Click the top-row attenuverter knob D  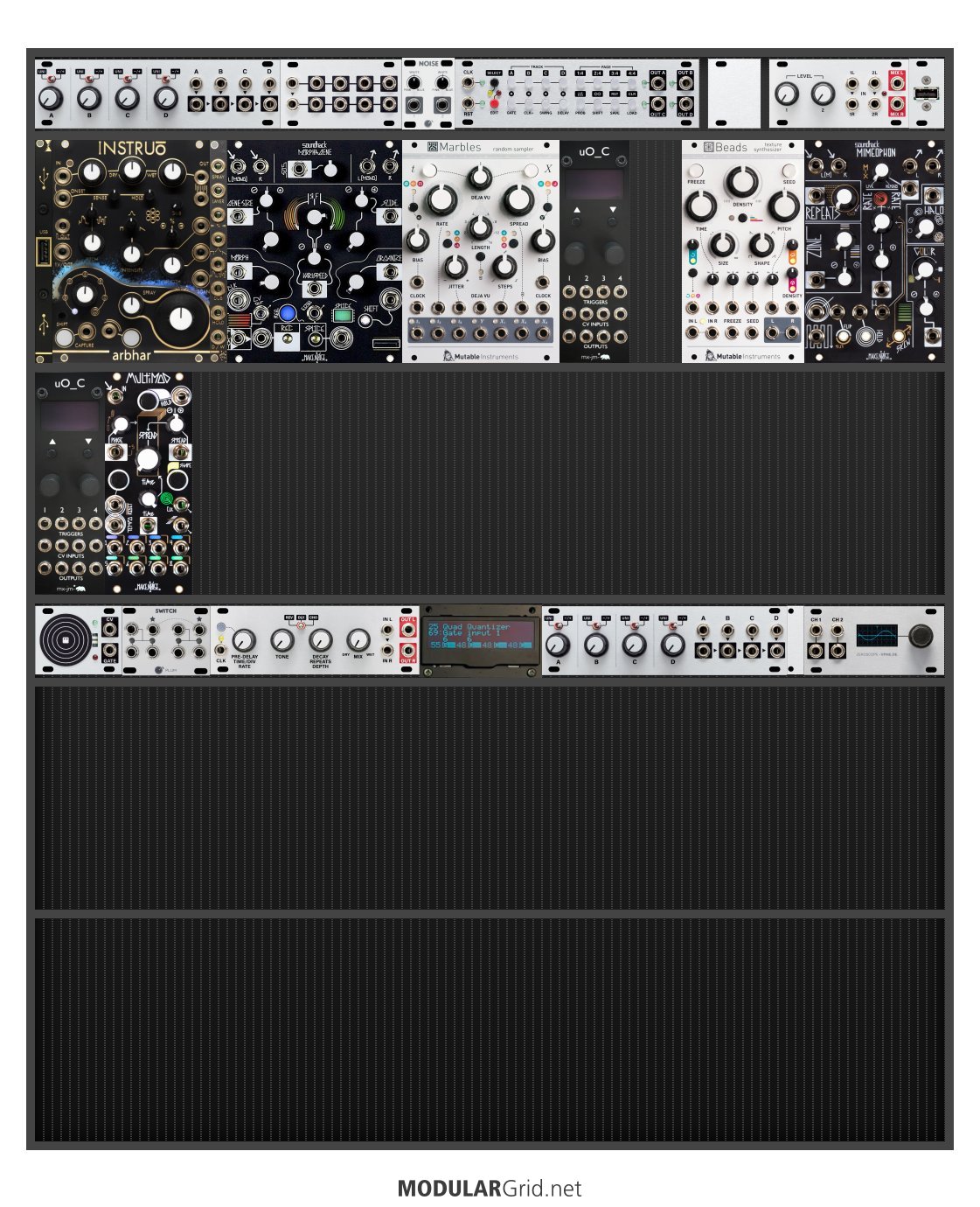pos(166,96)
